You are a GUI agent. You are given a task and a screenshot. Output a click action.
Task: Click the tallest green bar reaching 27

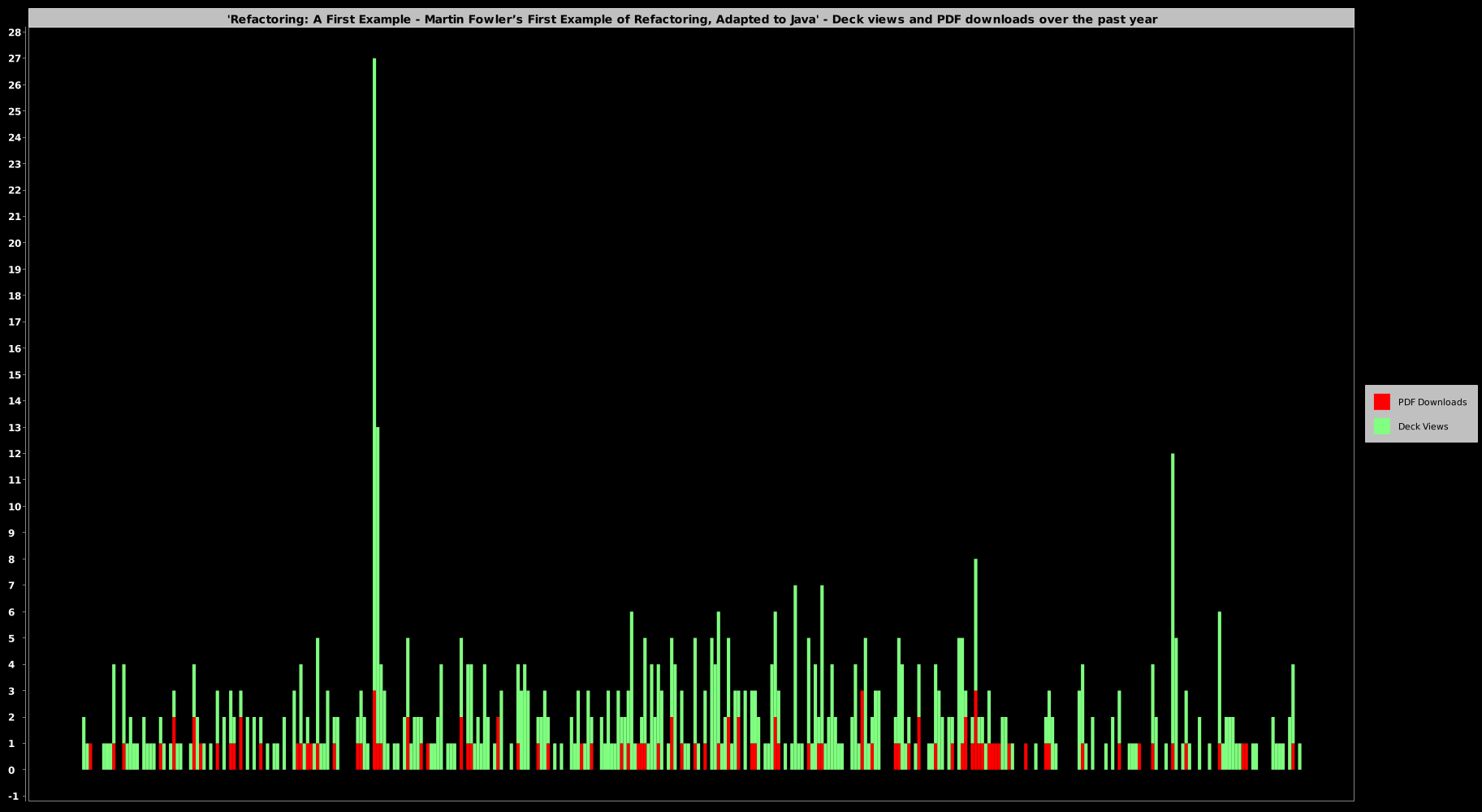click(374, 374)
